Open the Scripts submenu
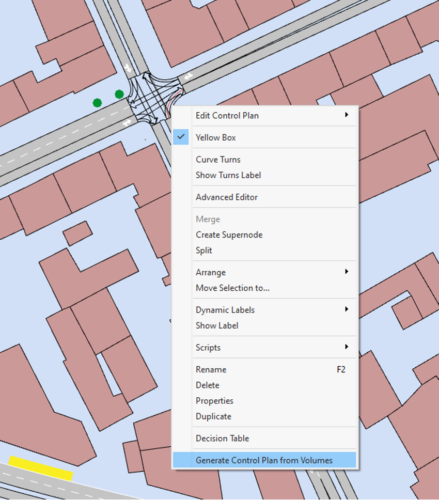 pos(265,347)
